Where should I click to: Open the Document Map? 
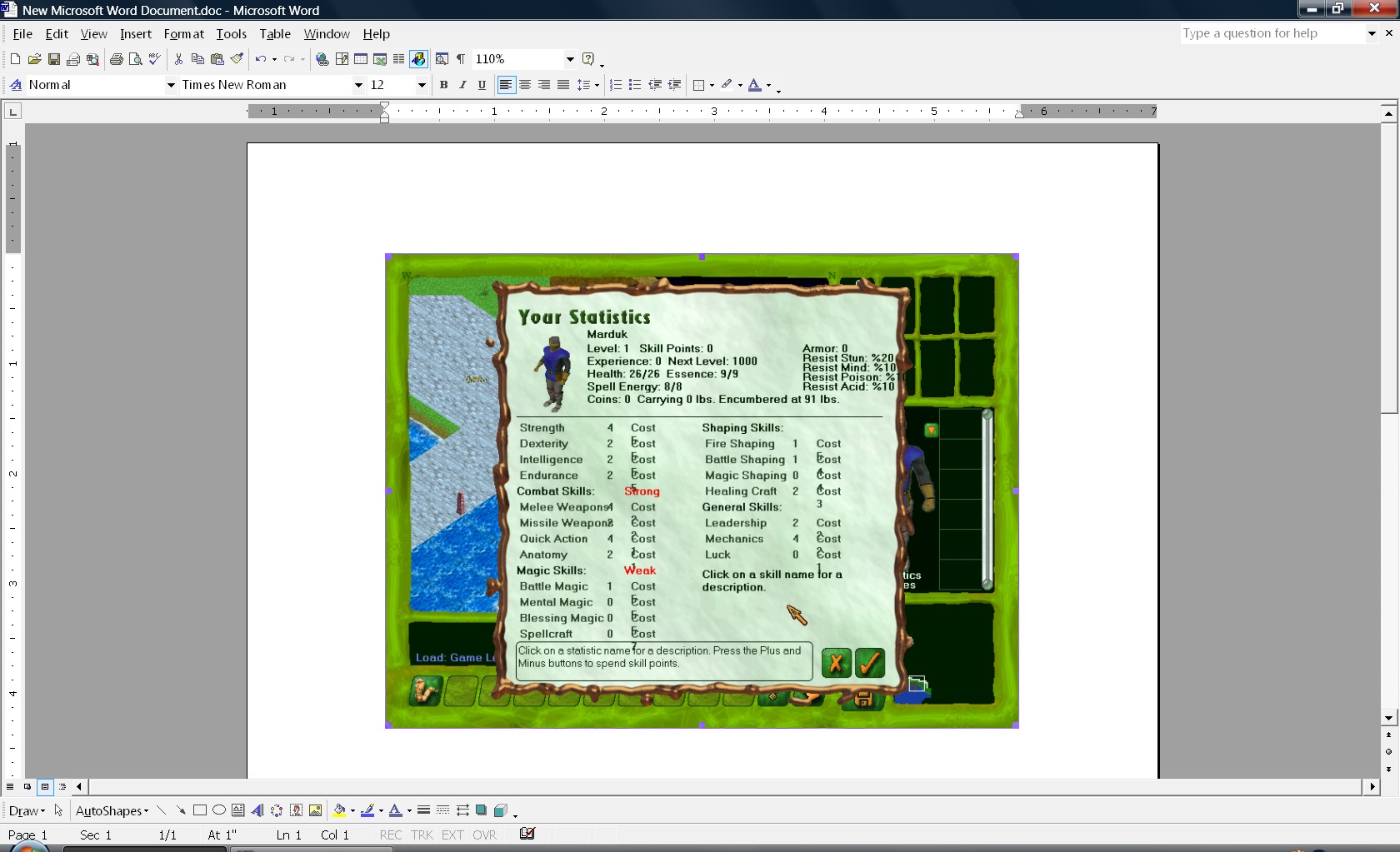pyautogui.click(x=442, y=59)
